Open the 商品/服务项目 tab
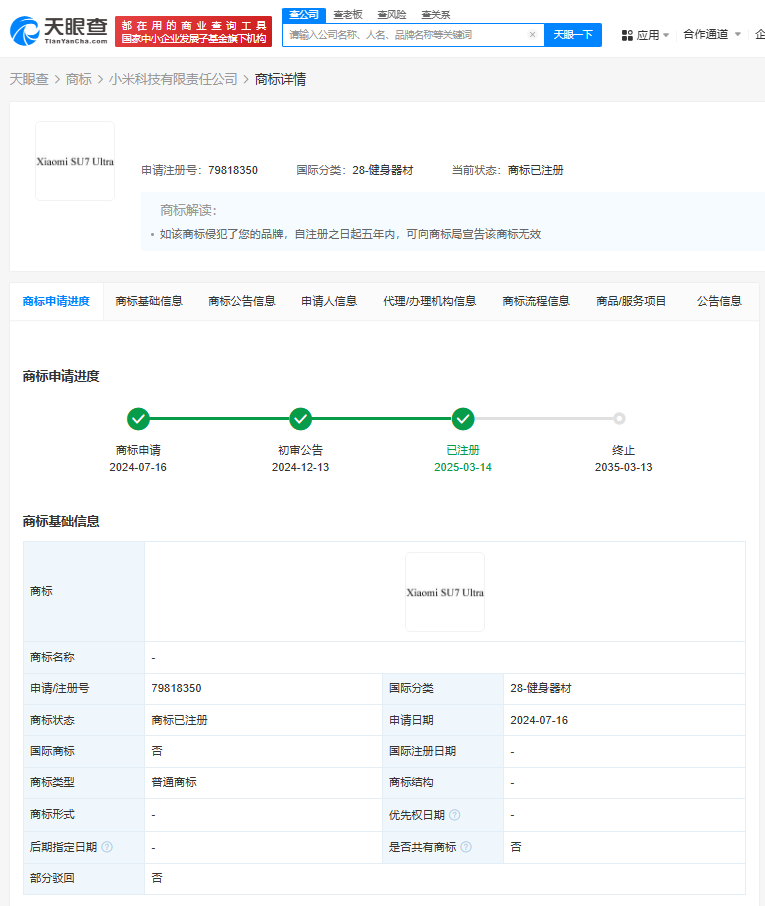Screen dimensions: 765x906 click(631, 301)
